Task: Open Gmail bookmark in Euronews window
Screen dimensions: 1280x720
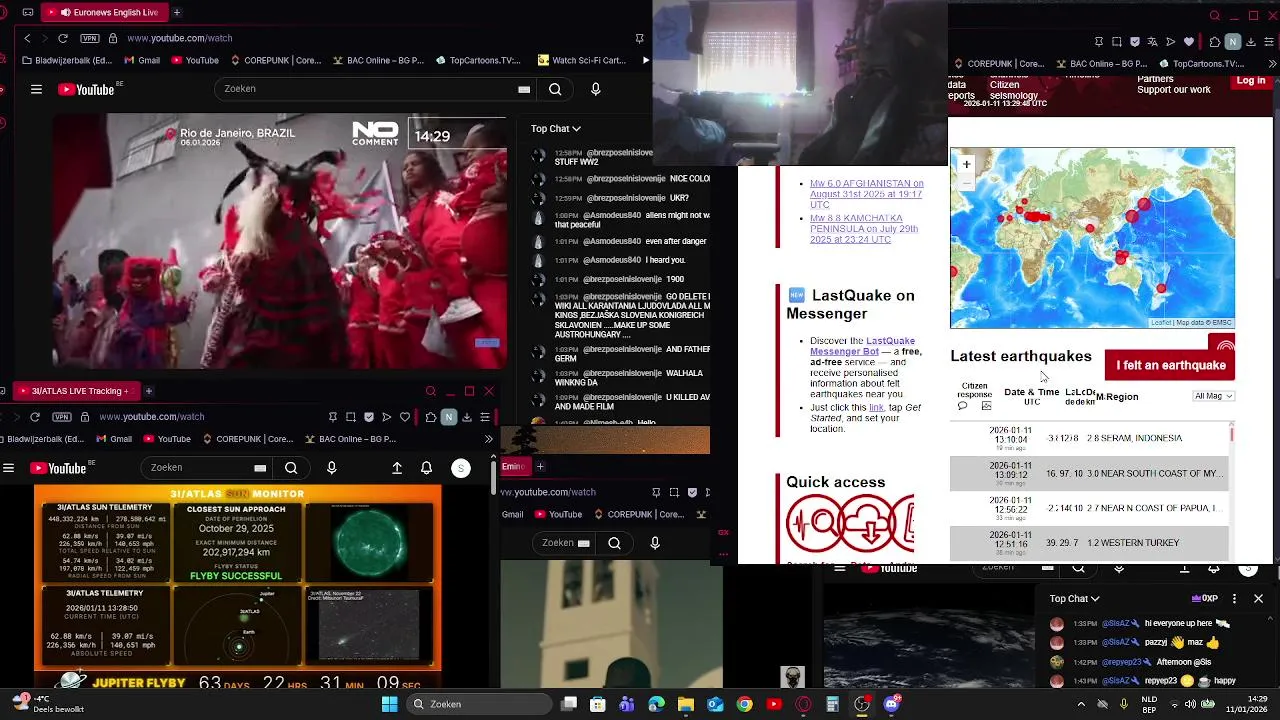Action: (141, 60)
